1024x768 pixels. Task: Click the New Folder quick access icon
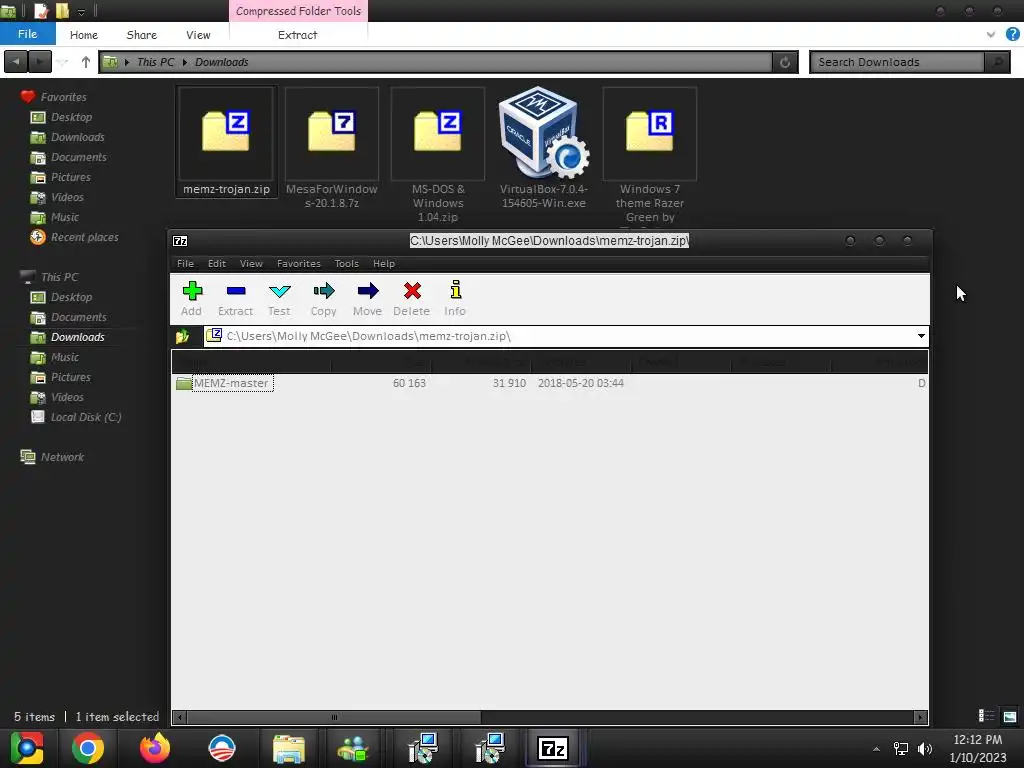[62, 11]
